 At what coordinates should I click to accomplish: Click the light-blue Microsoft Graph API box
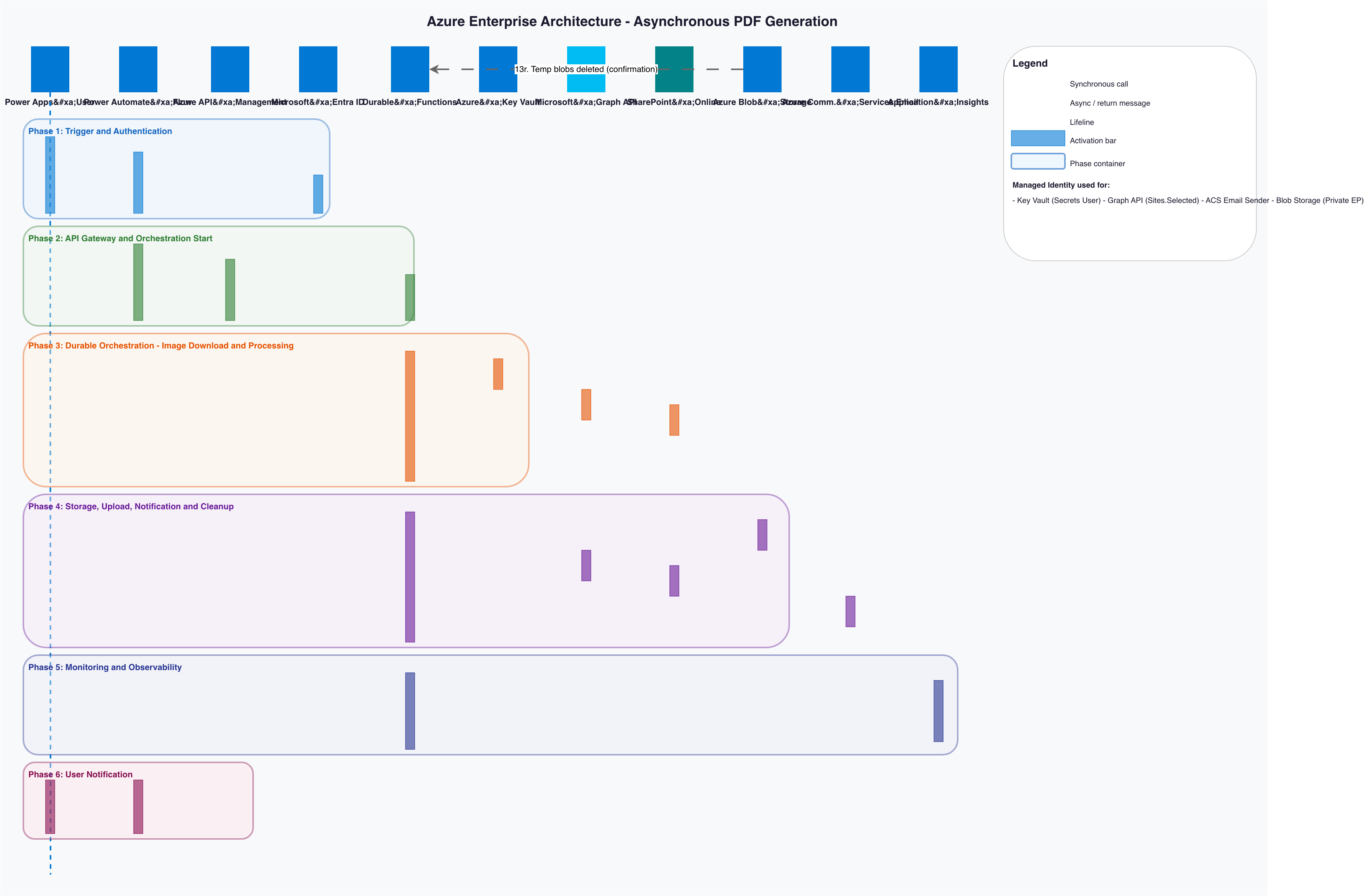pyautogui.click(x=586, y=69)
